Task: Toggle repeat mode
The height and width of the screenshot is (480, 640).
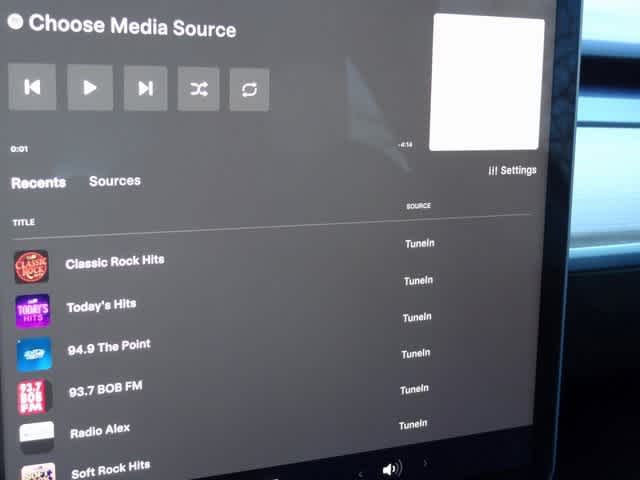Action: coord(249,90)
